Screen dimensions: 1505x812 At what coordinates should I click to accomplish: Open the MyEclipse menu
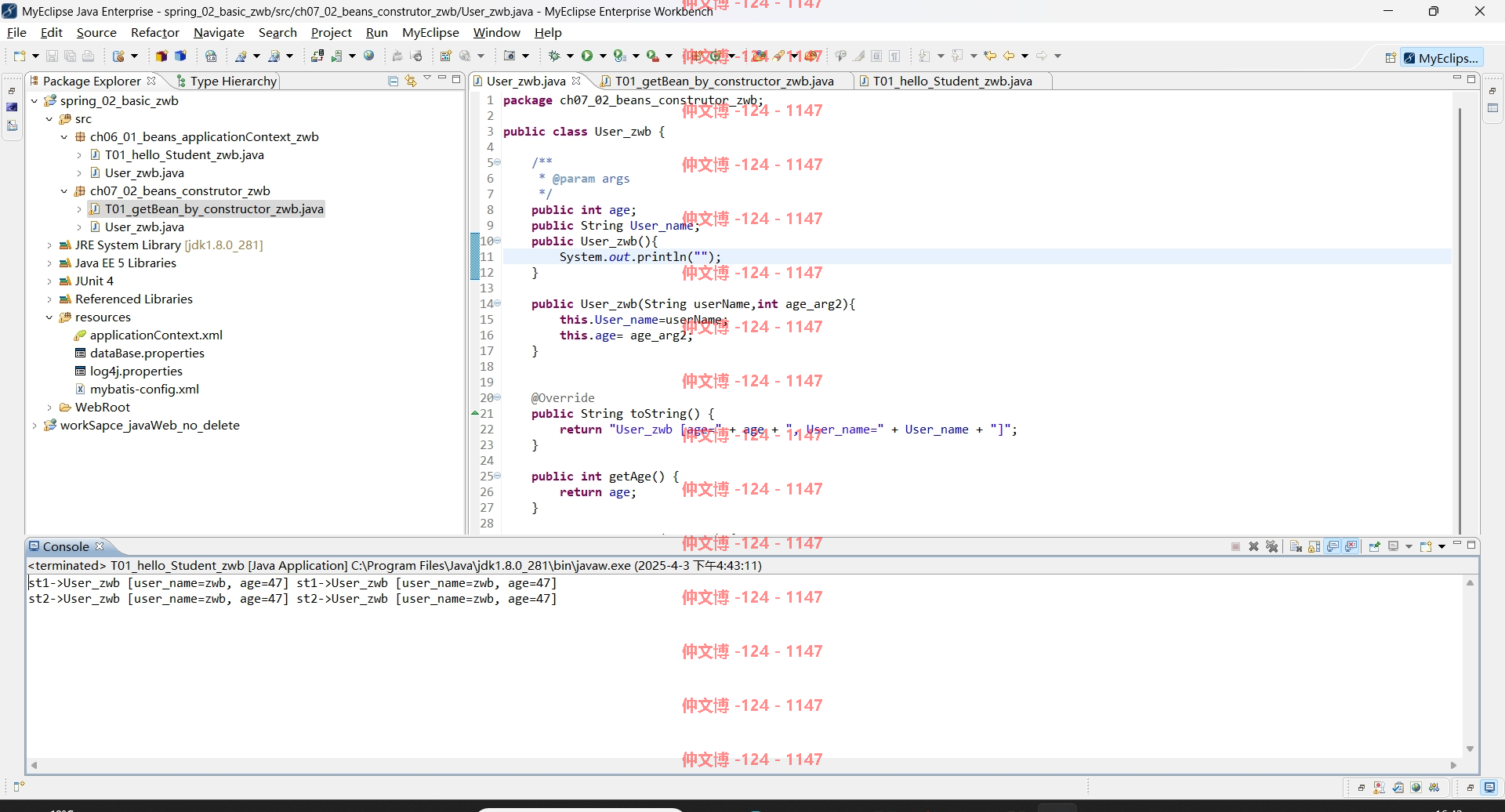click(430, 32)
